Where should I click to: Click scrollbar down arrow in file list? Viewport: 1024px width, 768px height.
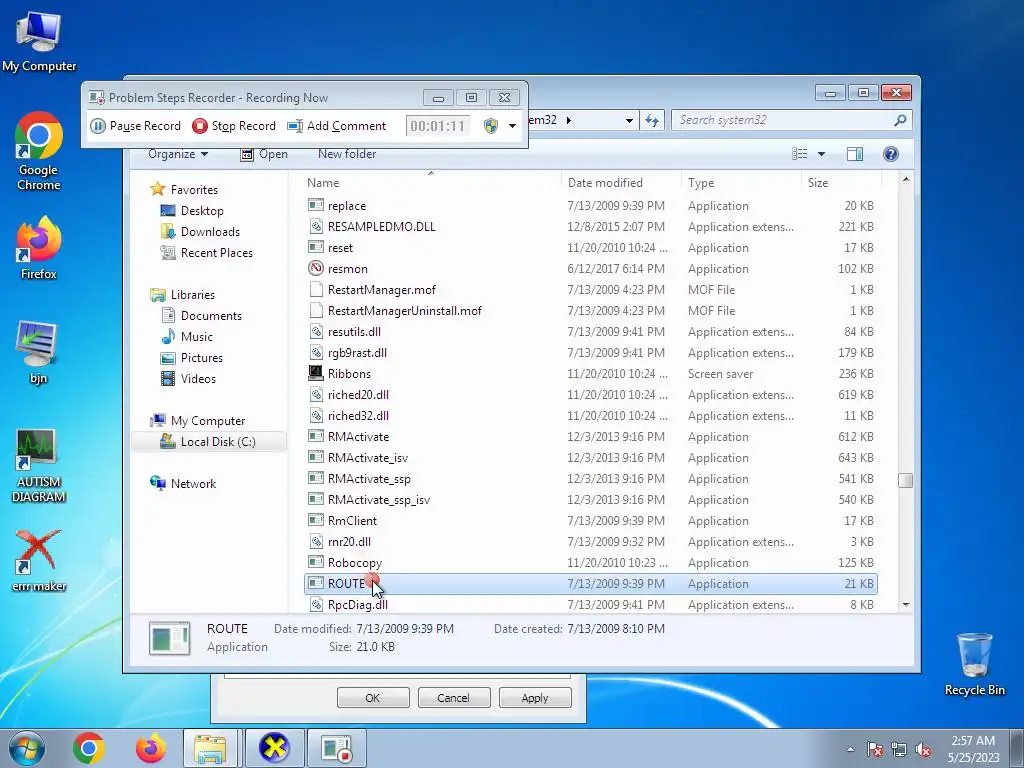point(906,605)
